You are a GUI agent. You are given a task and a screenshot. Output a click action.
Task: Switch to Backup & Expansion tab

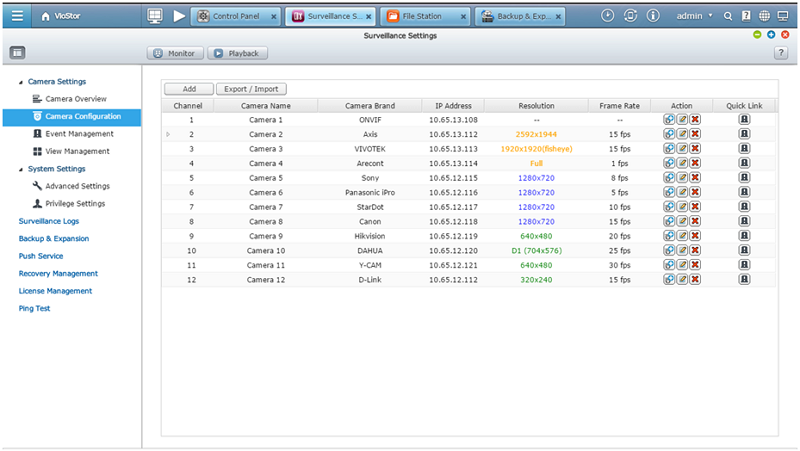click(518, 16)
